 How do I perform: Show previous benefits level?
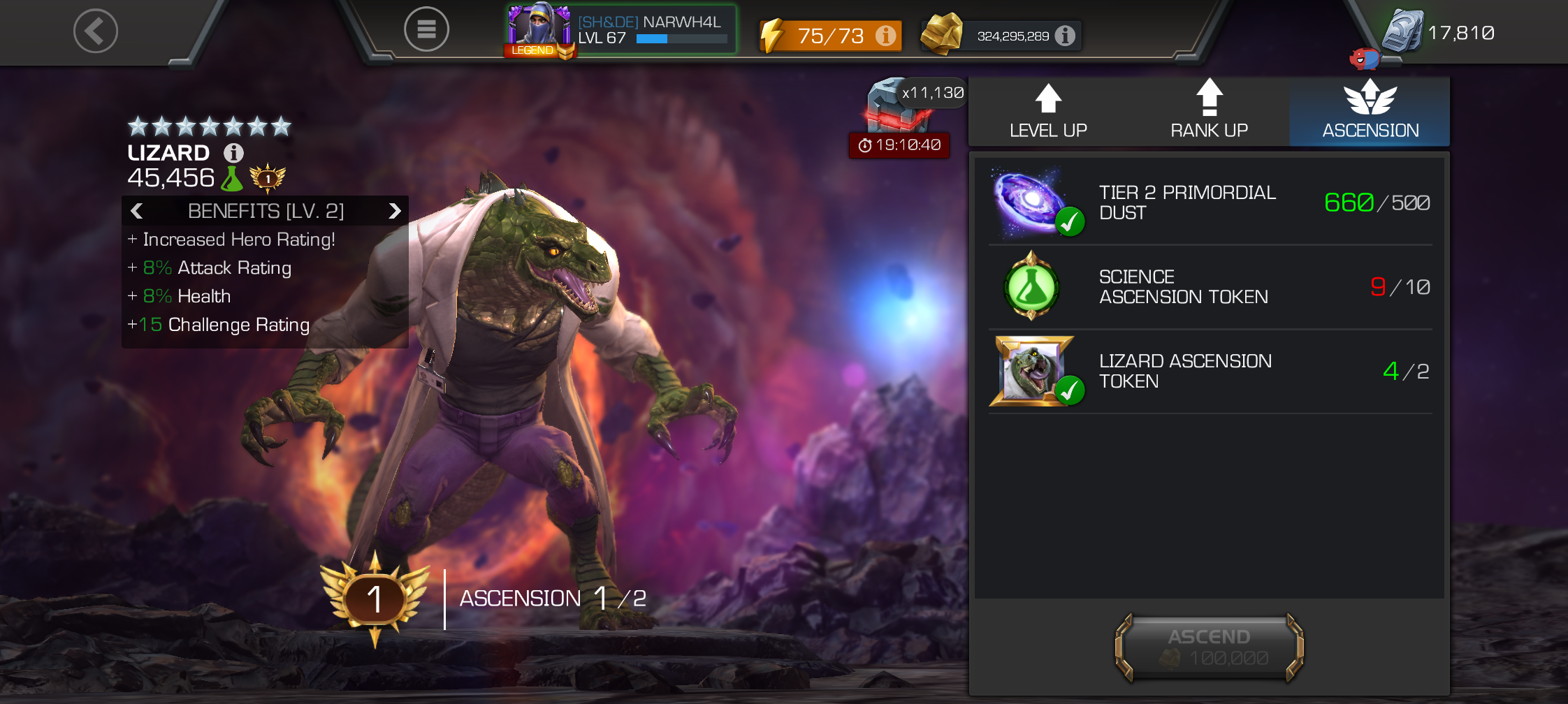[137, 211]
